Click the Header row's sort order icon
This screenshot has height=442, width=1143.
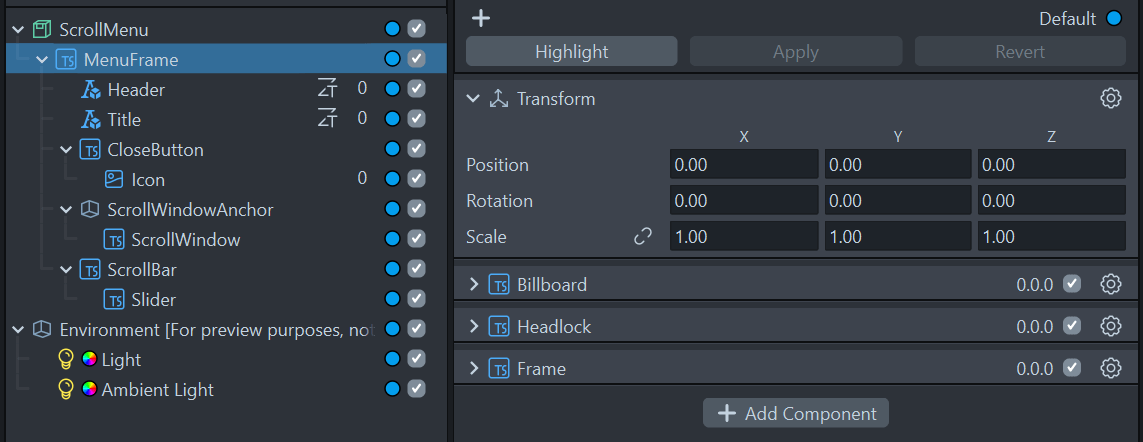point(327,90)
